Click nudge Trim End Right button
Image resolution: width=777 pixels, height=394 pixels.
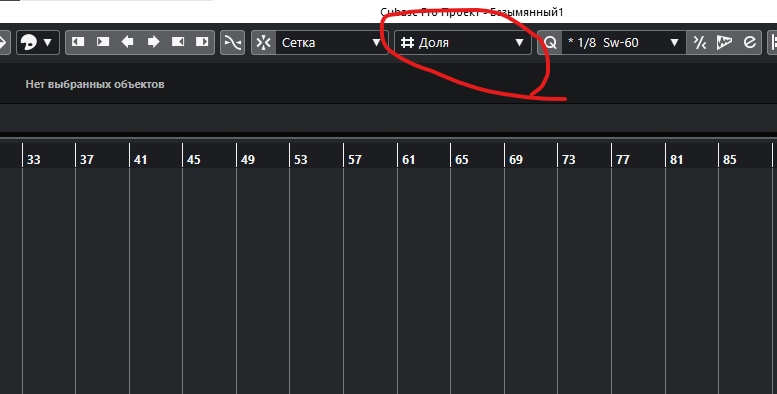202,42
